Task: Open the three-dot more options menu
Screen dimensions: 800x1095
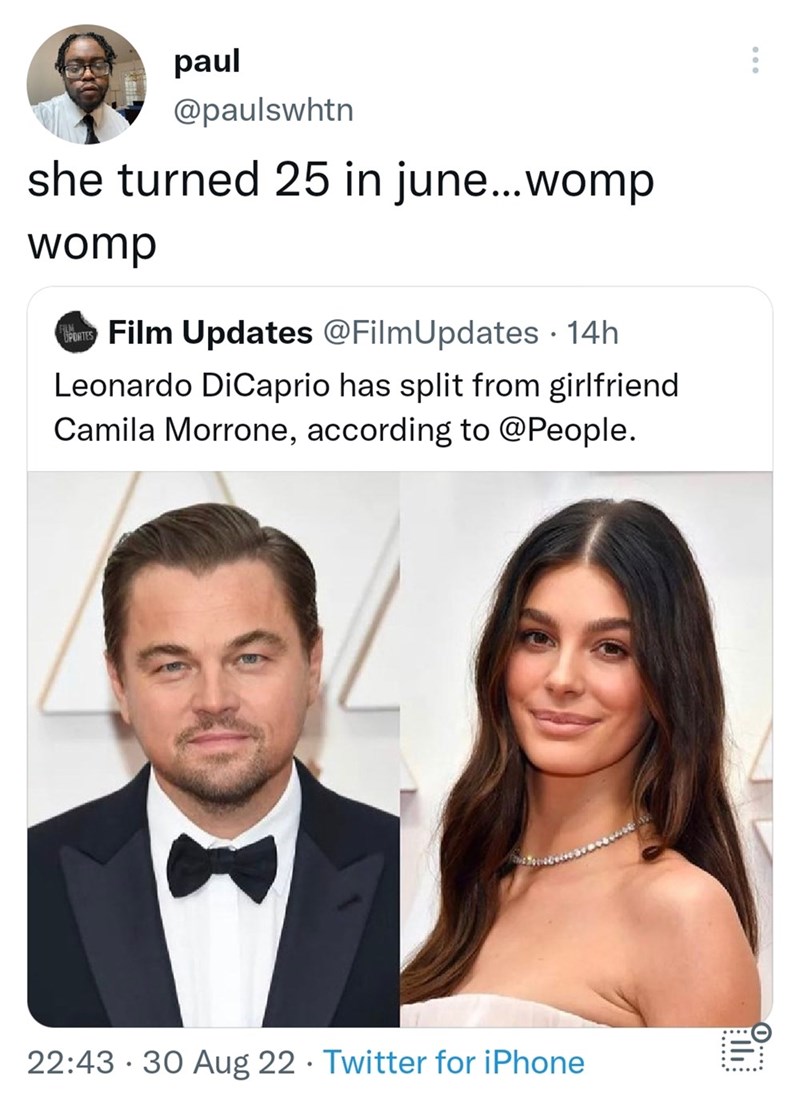Action: coord(755,66)
